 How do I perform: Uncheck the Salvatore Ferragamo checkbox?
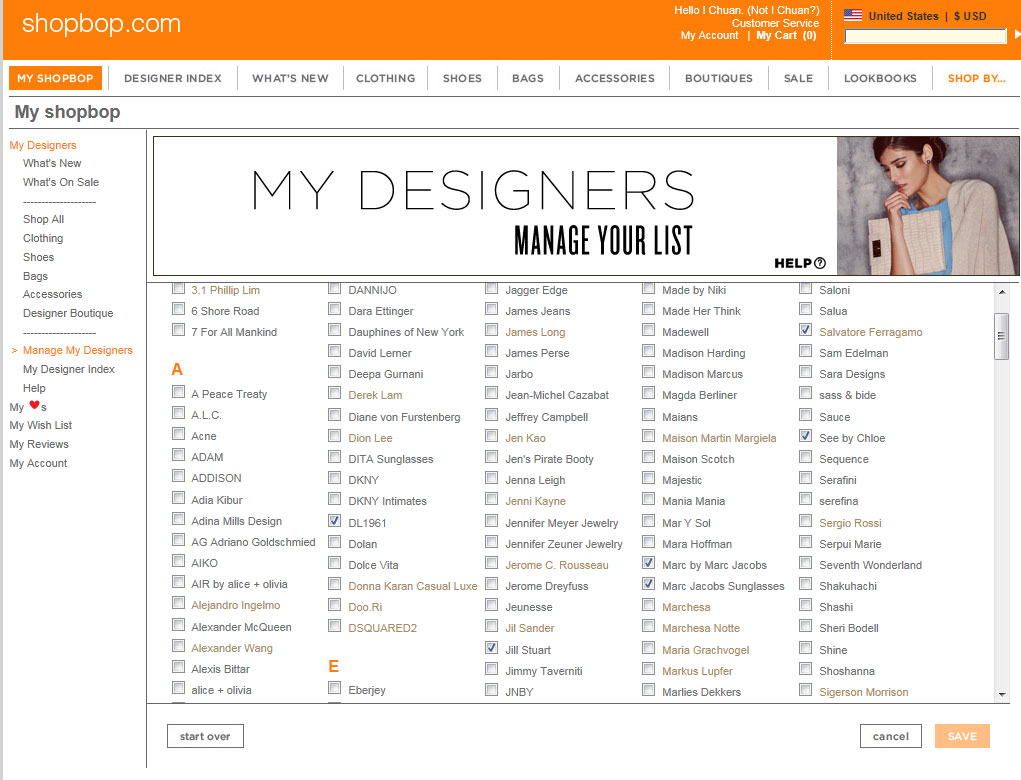[x=805, y=330]
